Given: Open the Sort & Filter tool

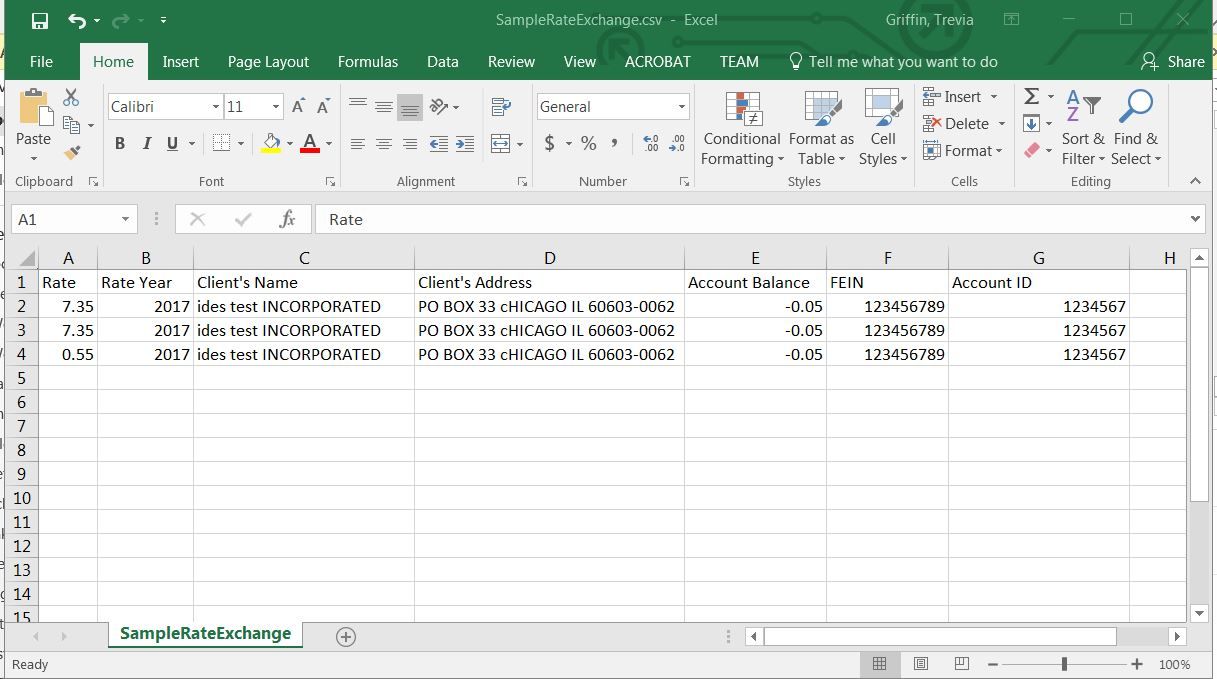Looking at the screenshot, I should [x=1083, y=129].
